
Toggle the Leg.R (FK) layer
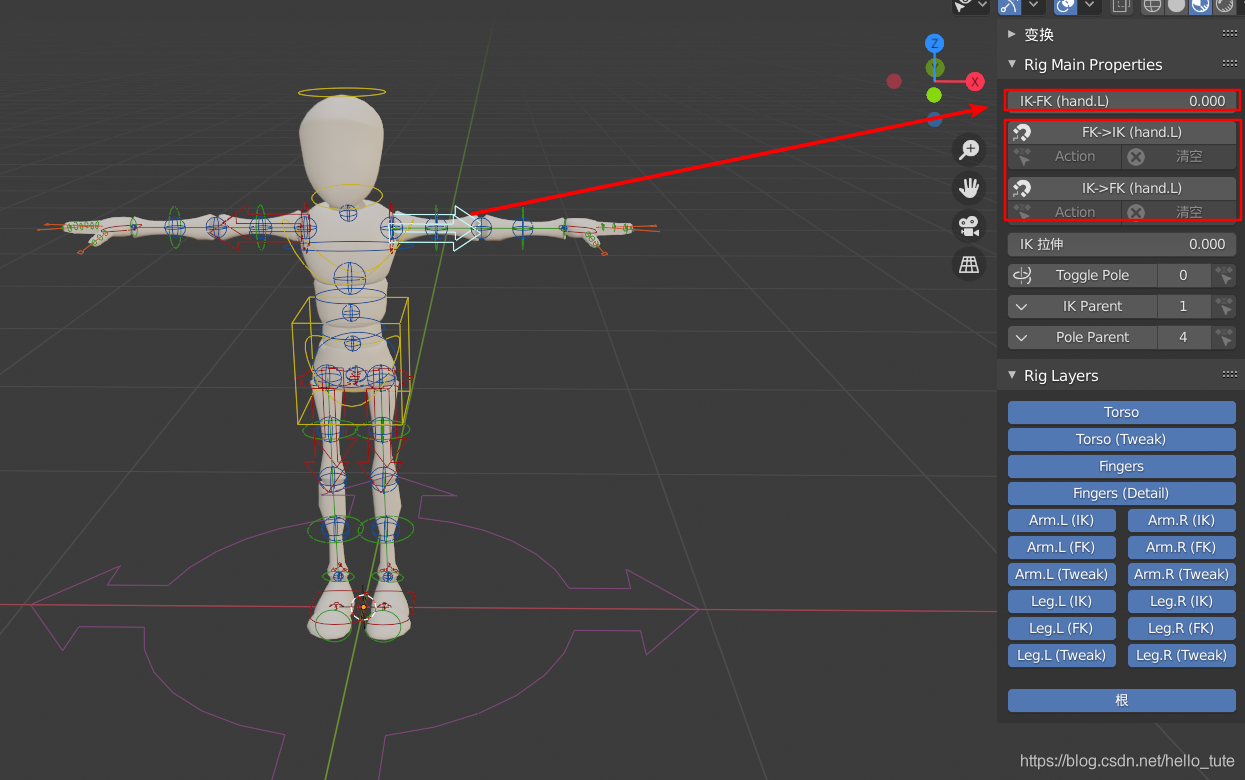click(x=1181, y=628)
